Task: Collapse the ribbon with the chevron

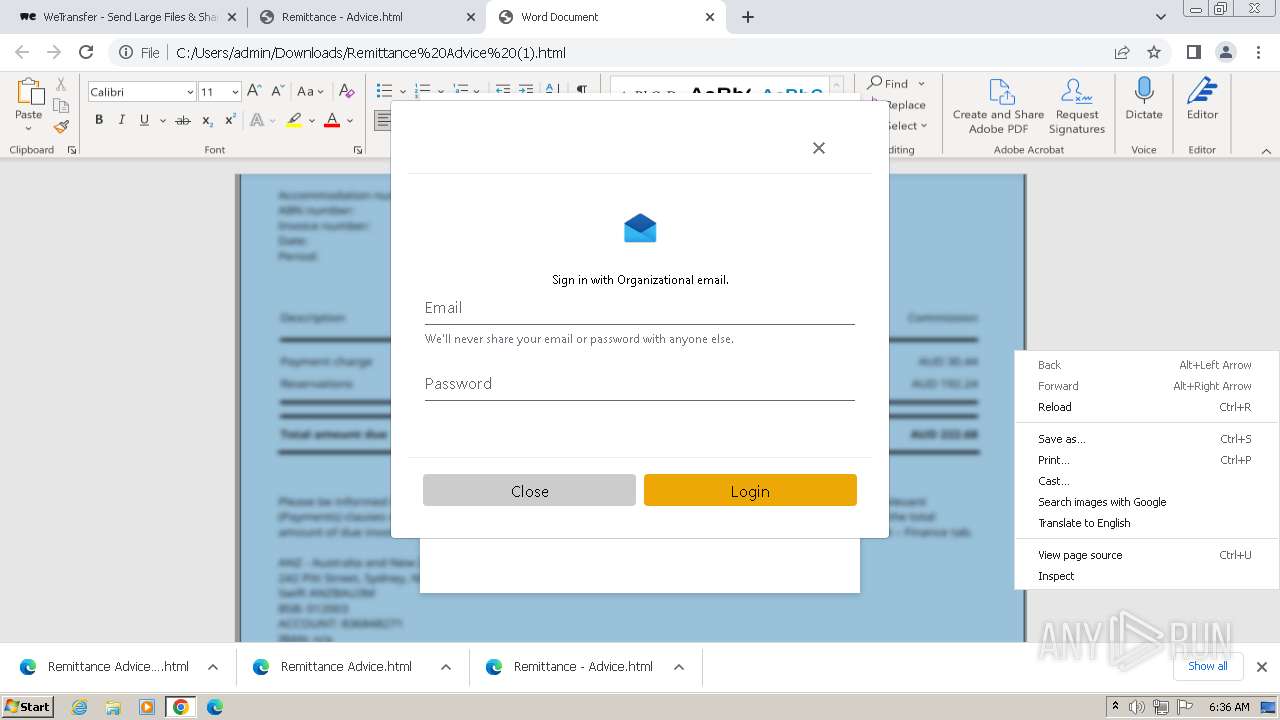Action: click(x=1266, y=151)
